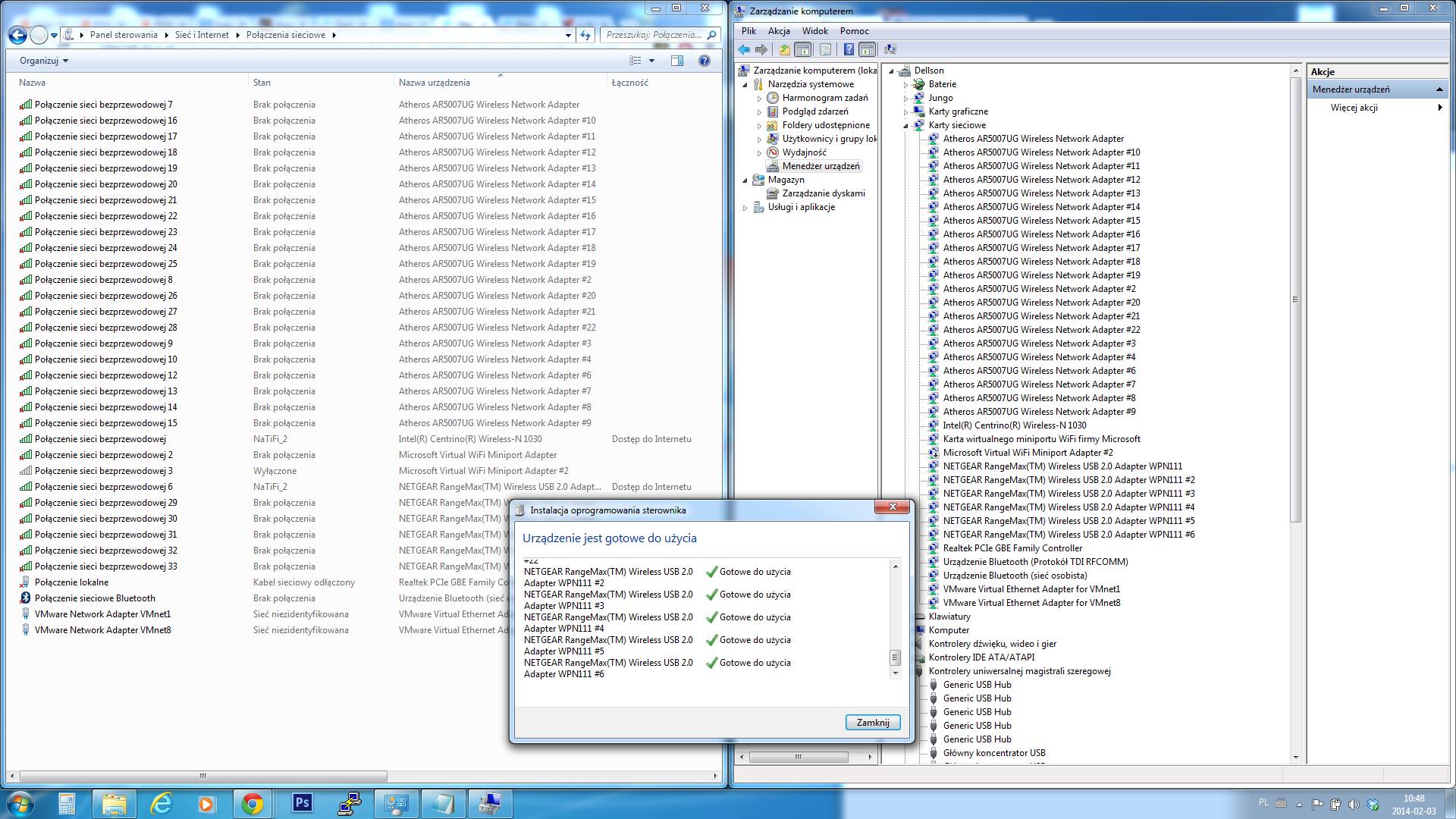Open the Plik menu

[748, 31]
